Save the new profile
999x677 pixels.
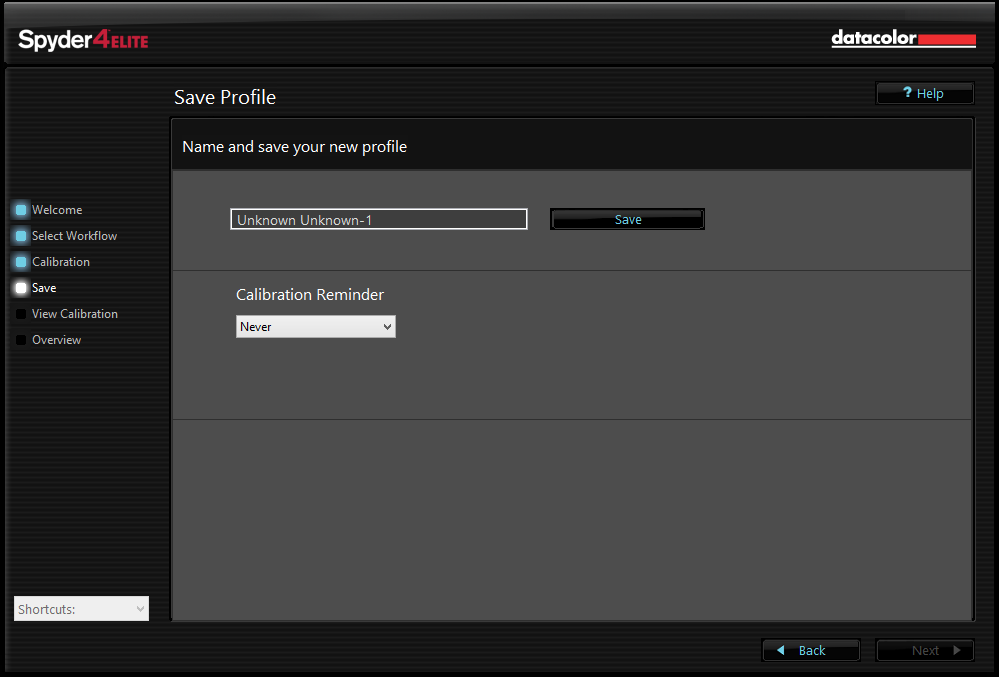point(627,219)
